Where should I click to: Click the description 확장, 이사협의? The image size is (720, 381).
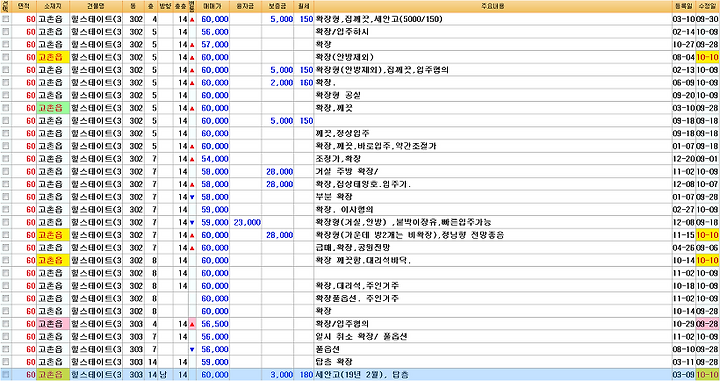tap(344, 210)
